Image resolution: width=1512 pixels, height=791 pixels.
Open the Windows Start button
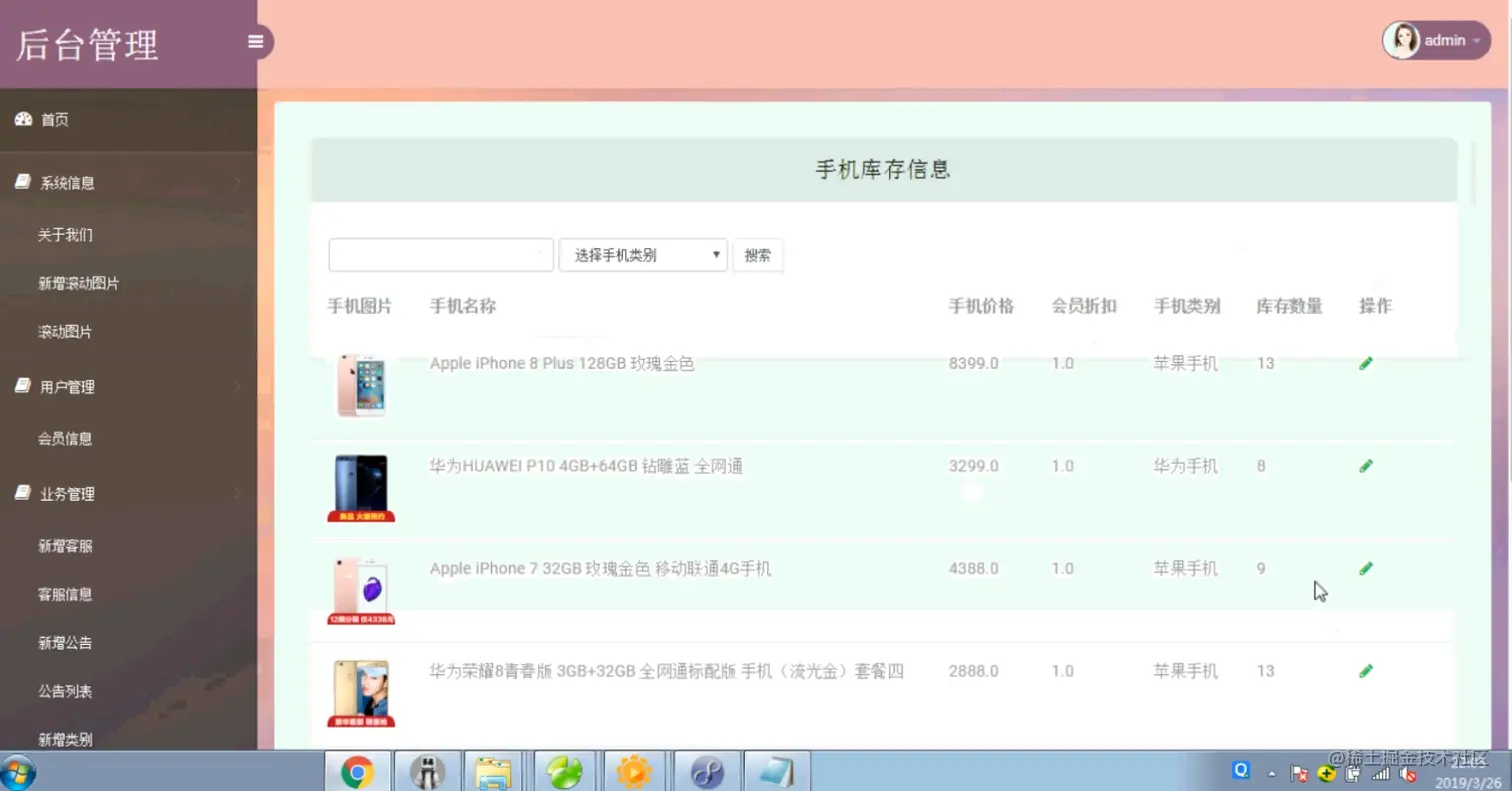click(x=19, y=772)
